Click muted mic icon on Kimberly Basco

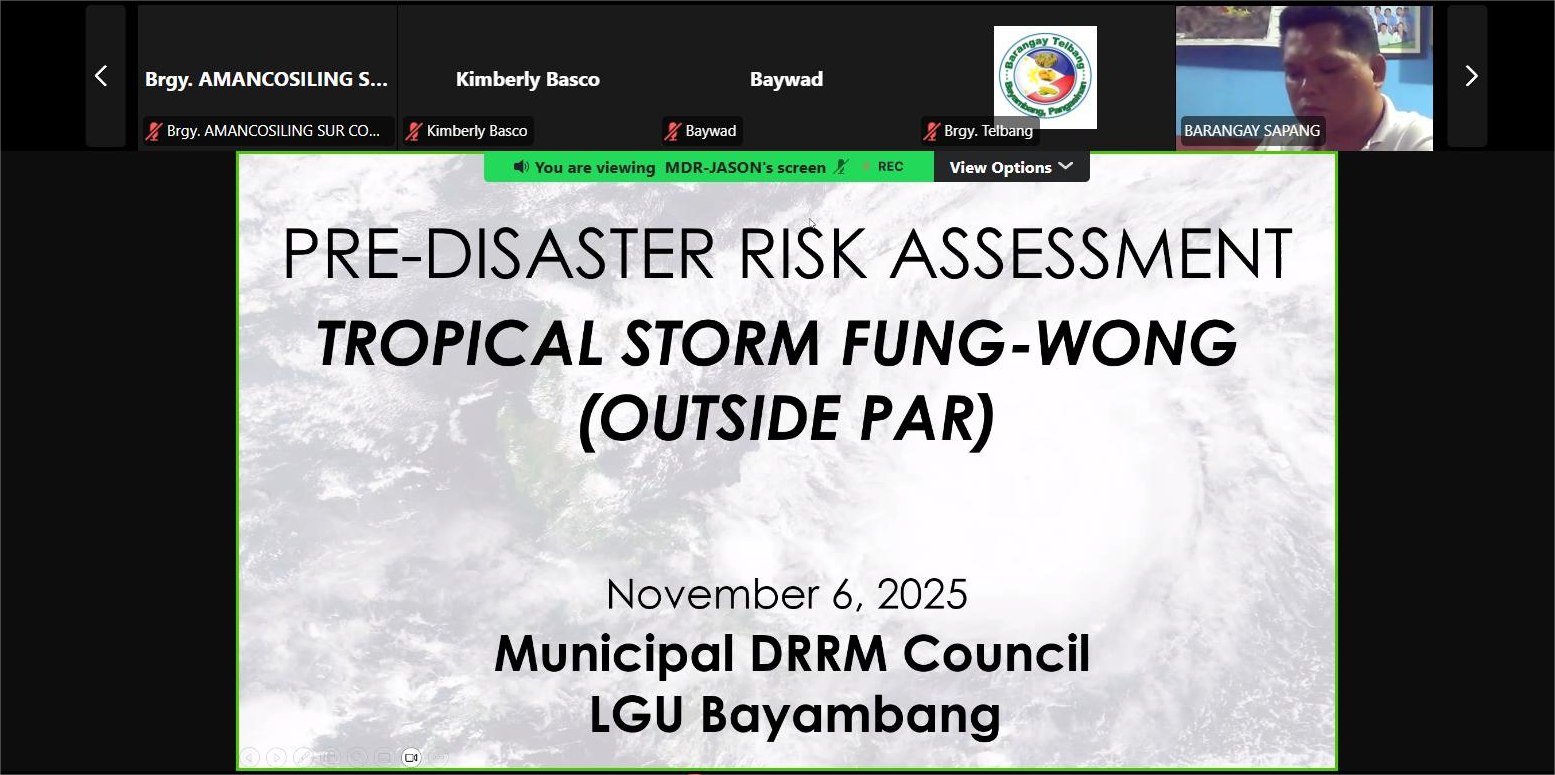point(414,131)
